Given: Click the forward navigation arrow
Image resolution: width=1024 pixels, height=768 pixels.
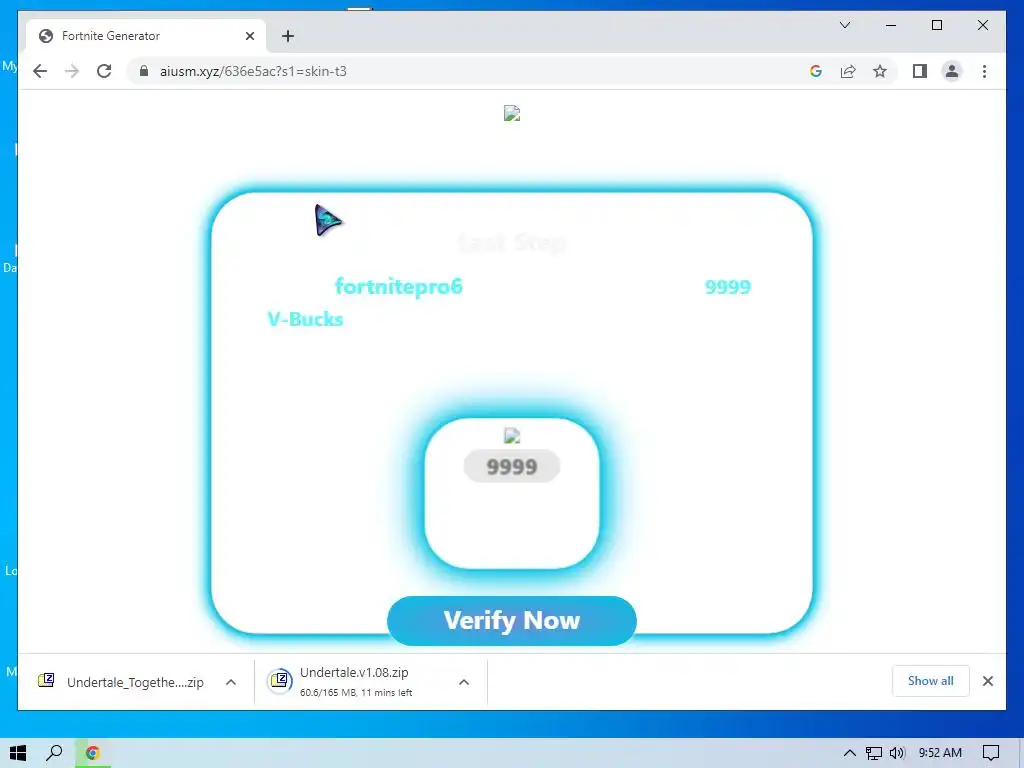Looking at the screenshot, I should pos(72,71).
